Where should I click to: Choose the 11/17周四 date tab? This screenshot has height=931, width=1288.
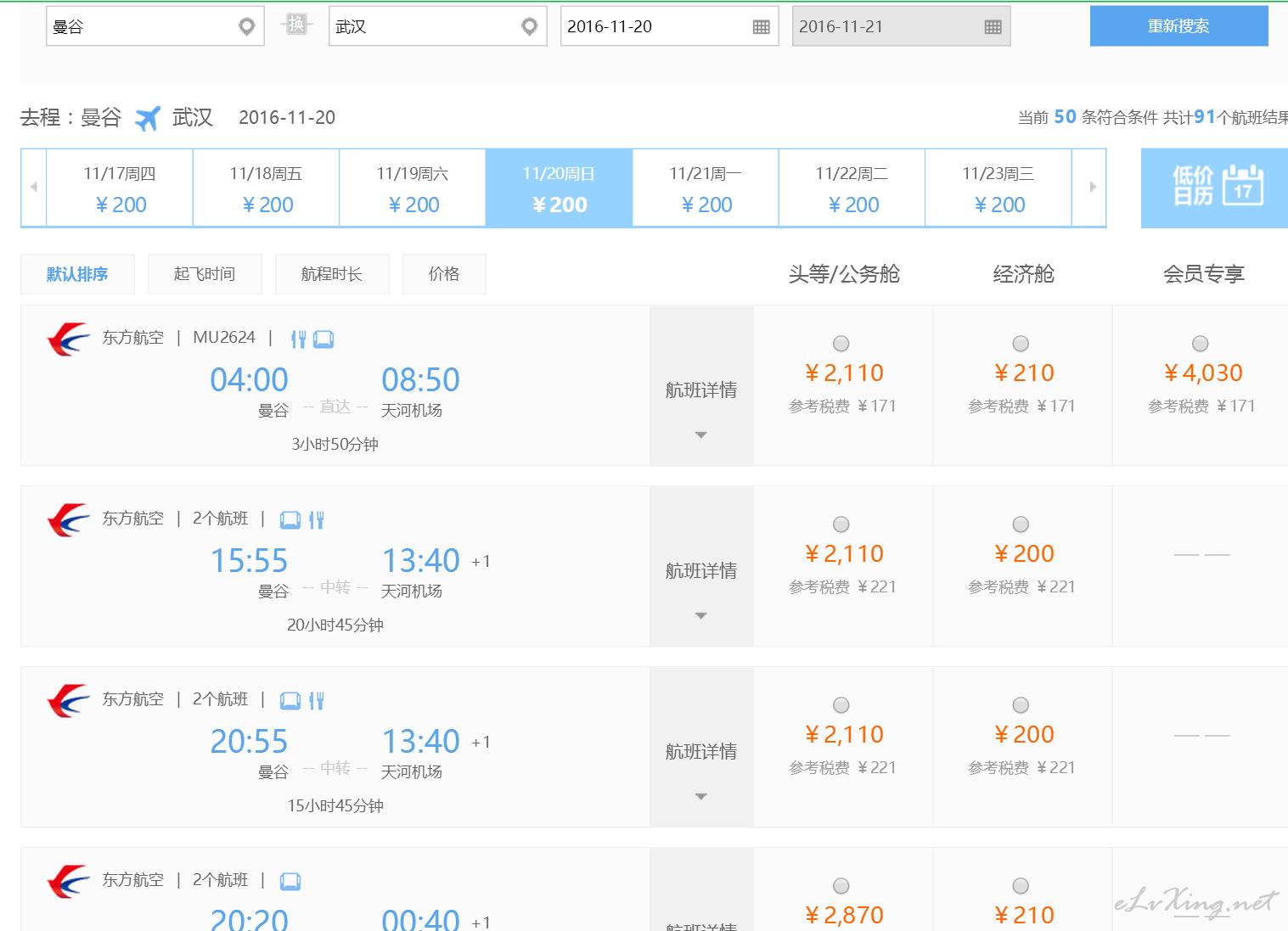point(120,188)
